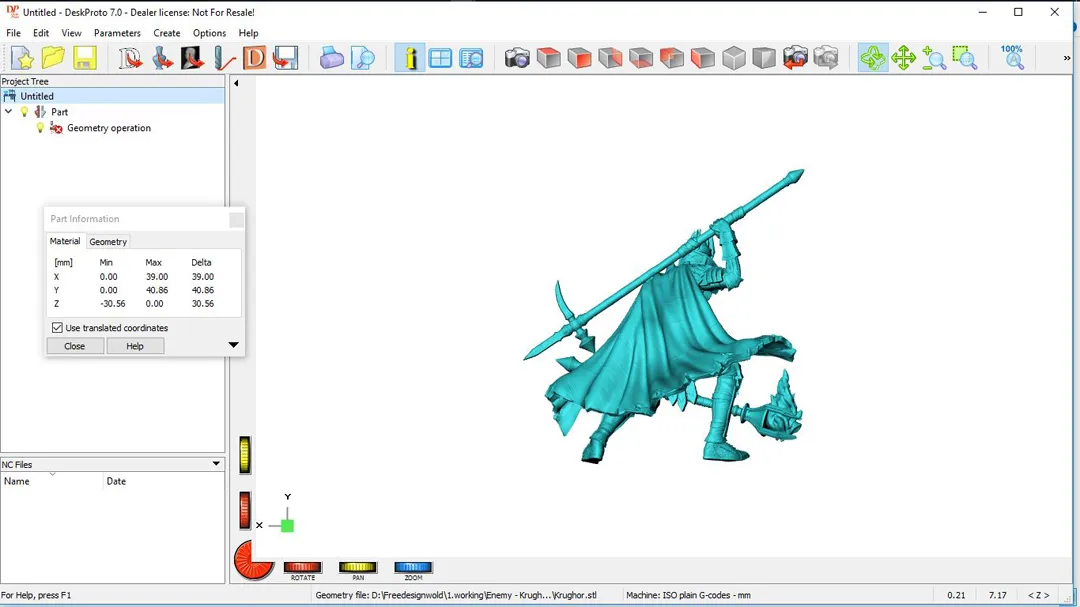Activate the green four-arrow pan tool
This screenshot has height=607, width=1080.
coord(903,58)
